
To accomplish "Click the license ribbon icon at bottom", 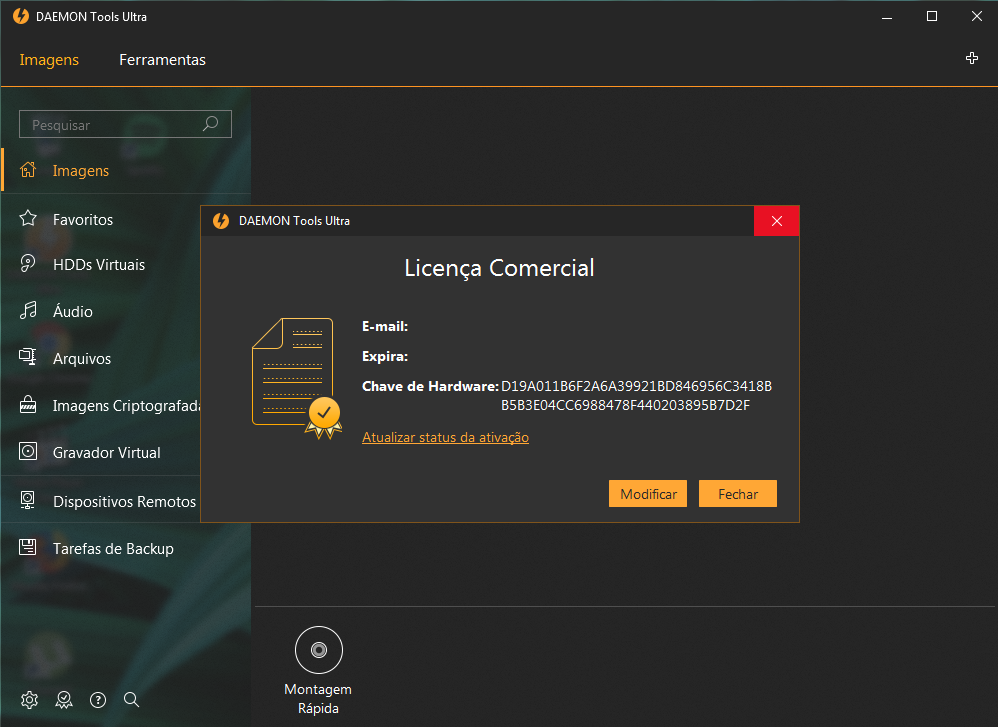I will click(x=64, y=700).
